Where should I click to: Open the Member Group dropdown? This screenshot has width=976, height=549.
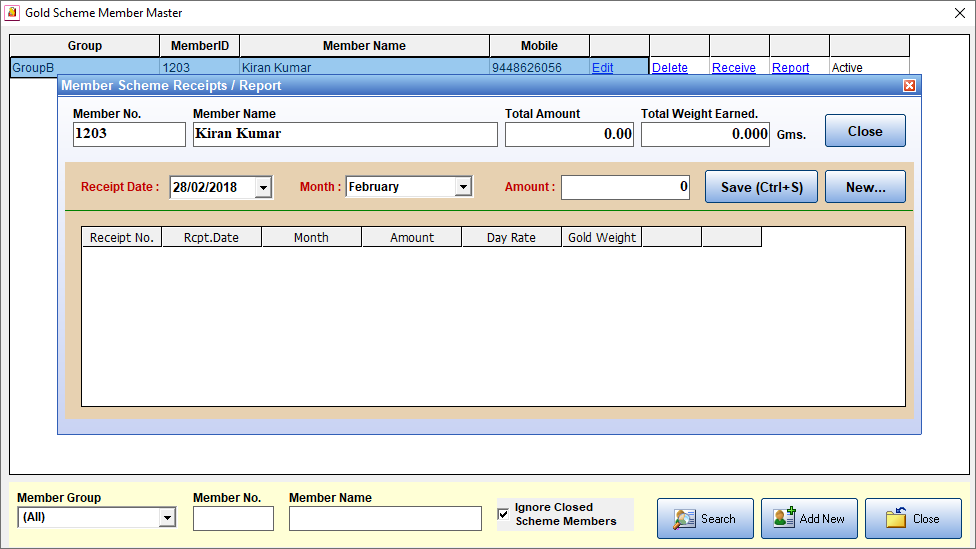coord(167,518)
